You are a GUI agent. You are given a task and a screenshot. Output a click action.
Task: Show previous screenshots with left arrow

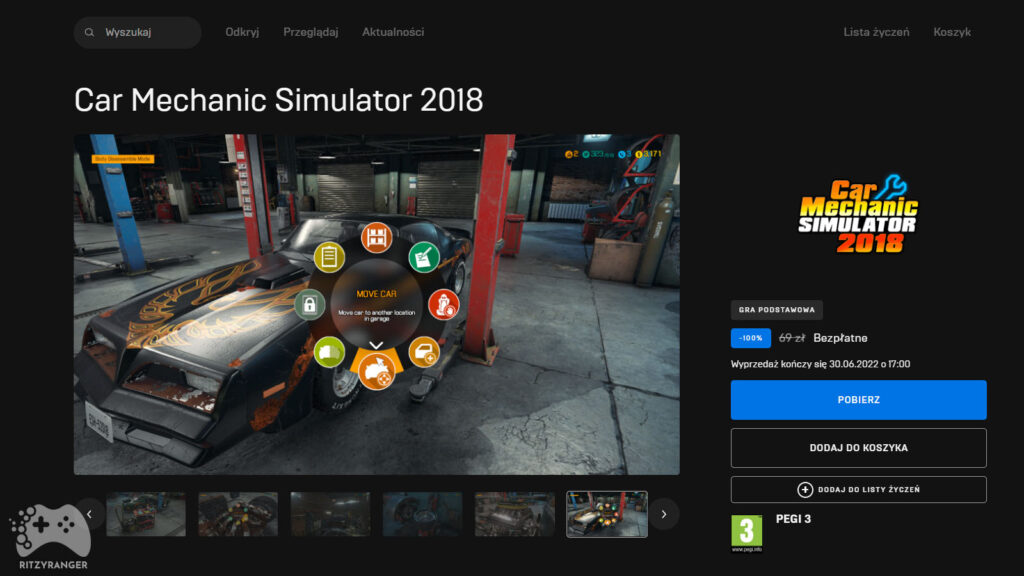(x=89, y=514)
